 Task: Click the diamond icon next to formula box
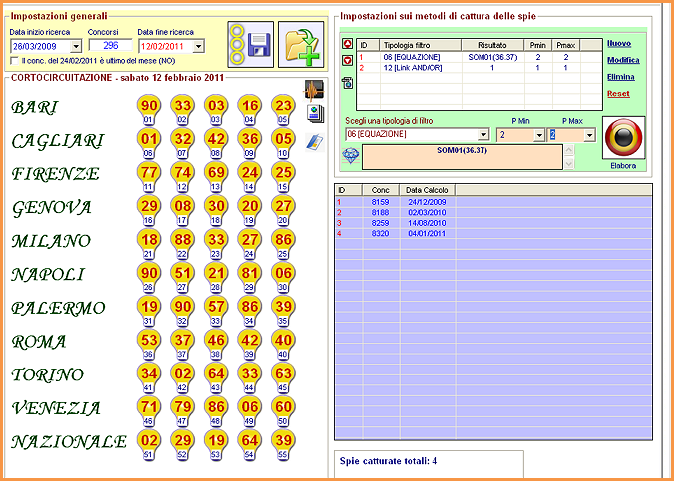tap(350, 156)
